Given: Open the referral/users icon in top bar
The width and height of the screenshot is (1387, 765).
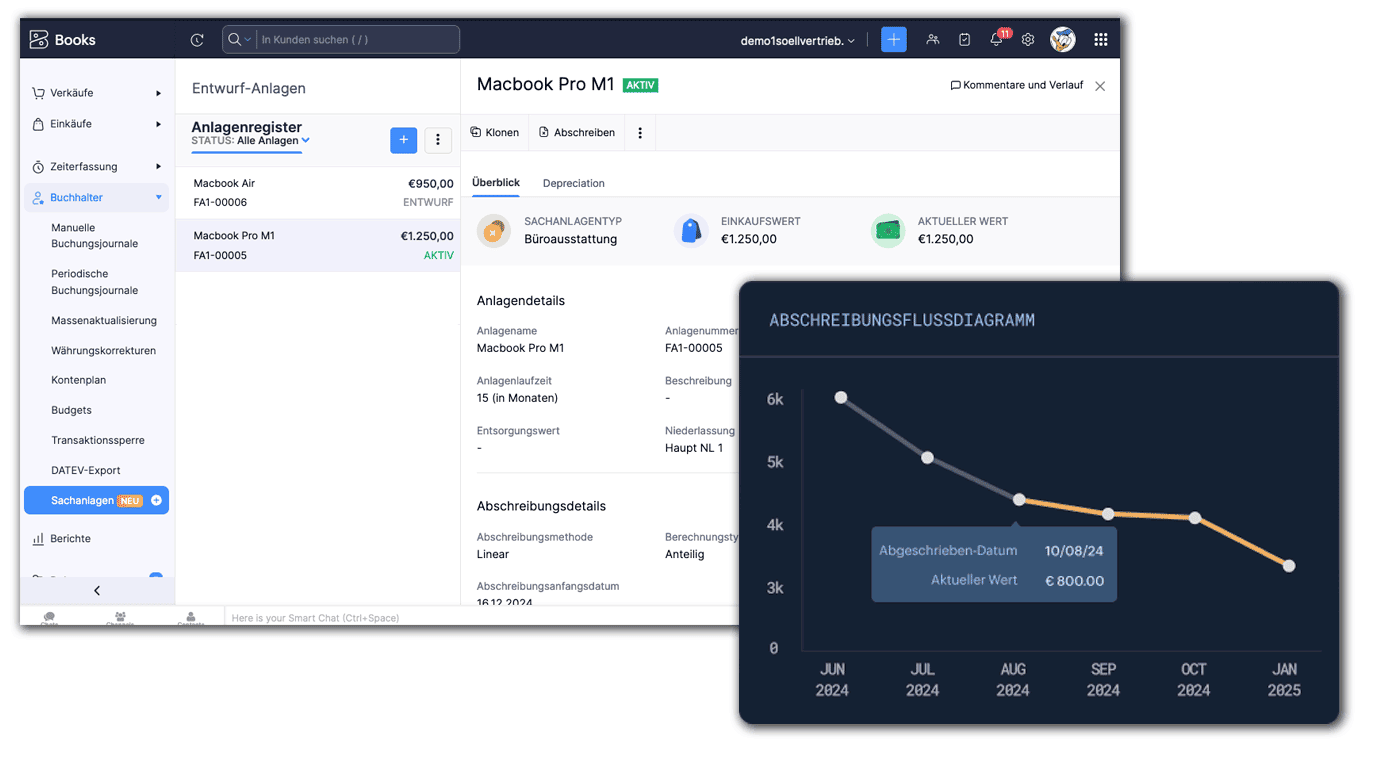Looking at the screenshot, I should pos(933,40).
